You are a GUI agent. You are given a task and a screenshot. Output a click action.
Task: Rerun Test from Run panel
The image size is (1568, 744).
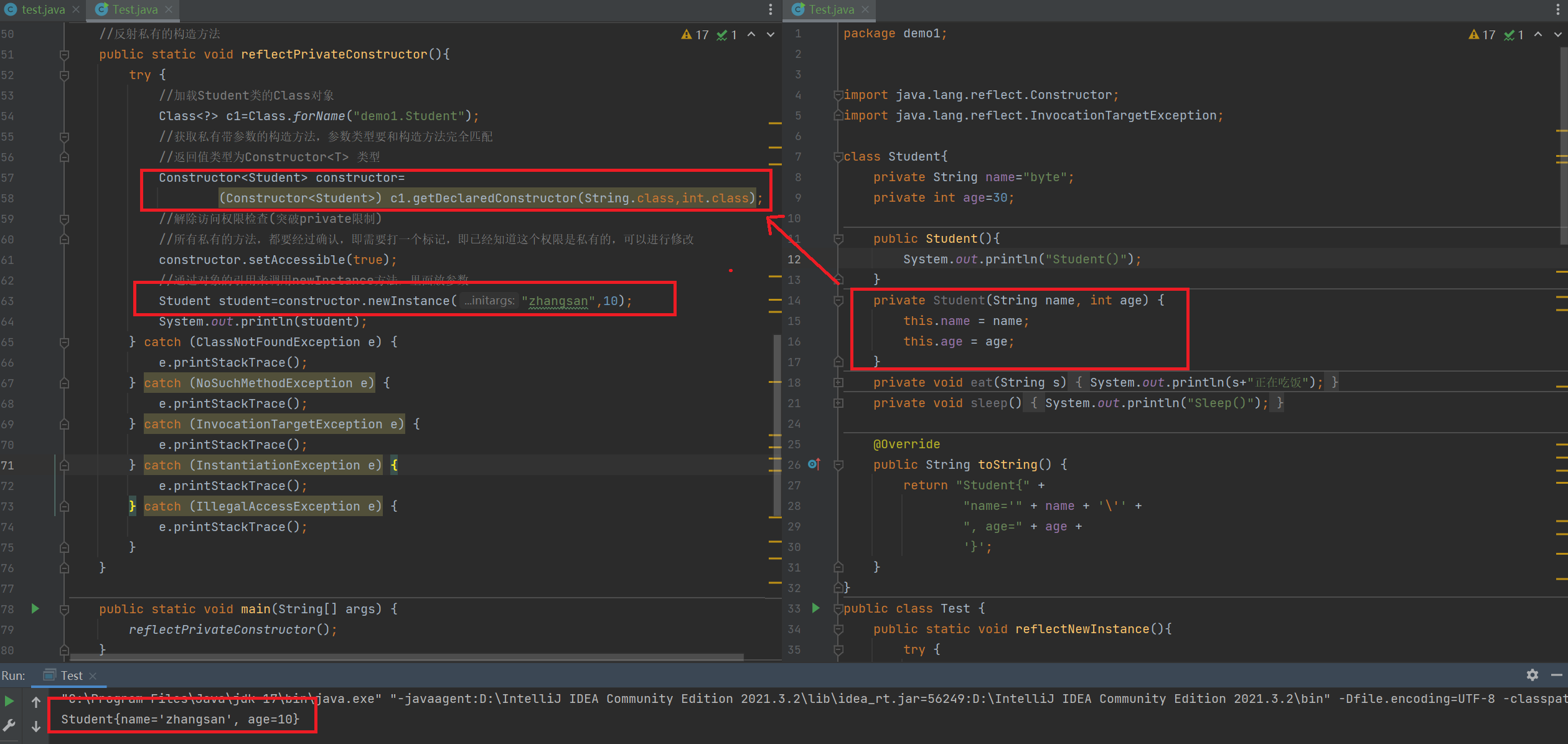coord(9,701)
